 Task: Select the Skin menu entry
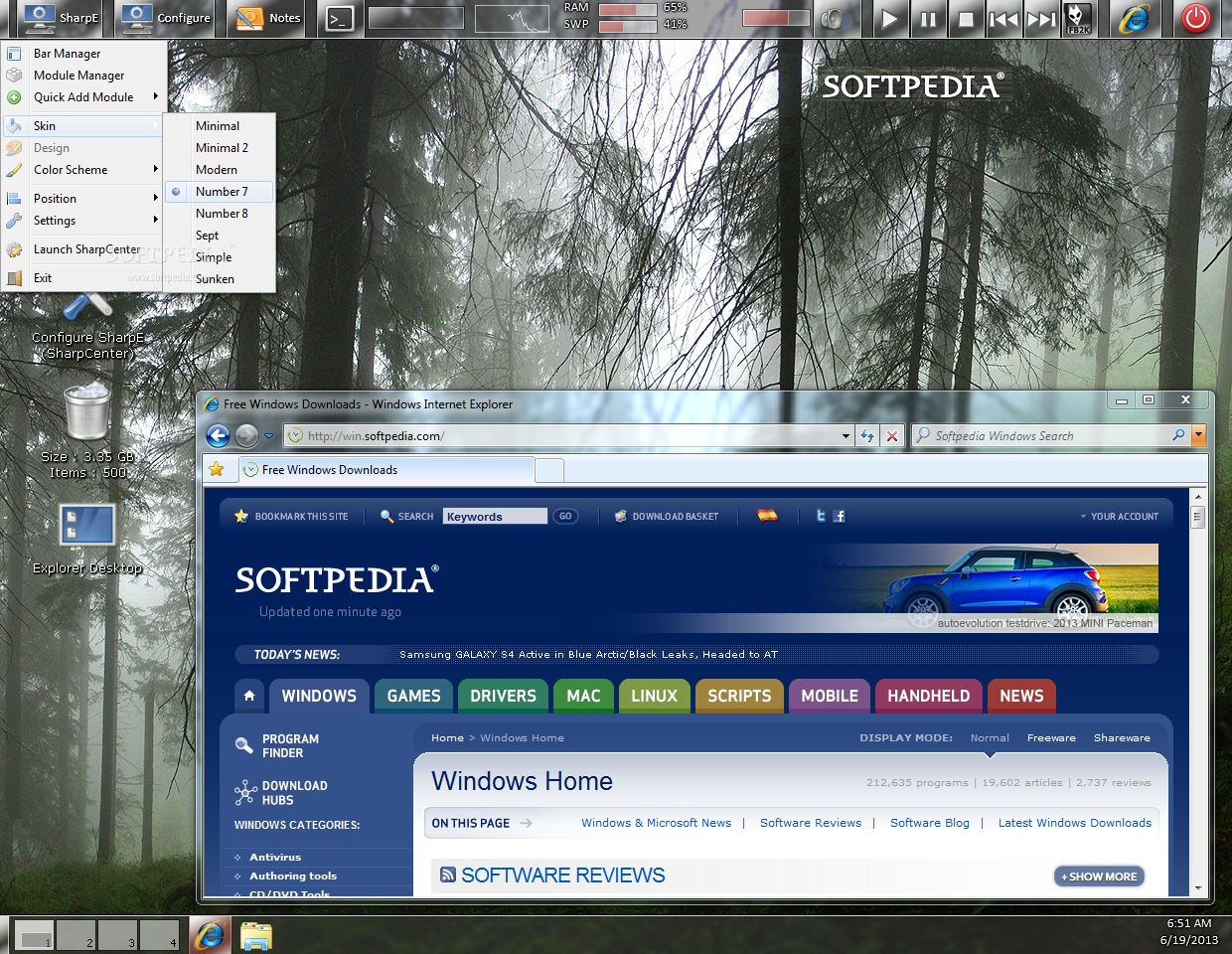pos(84,126)
